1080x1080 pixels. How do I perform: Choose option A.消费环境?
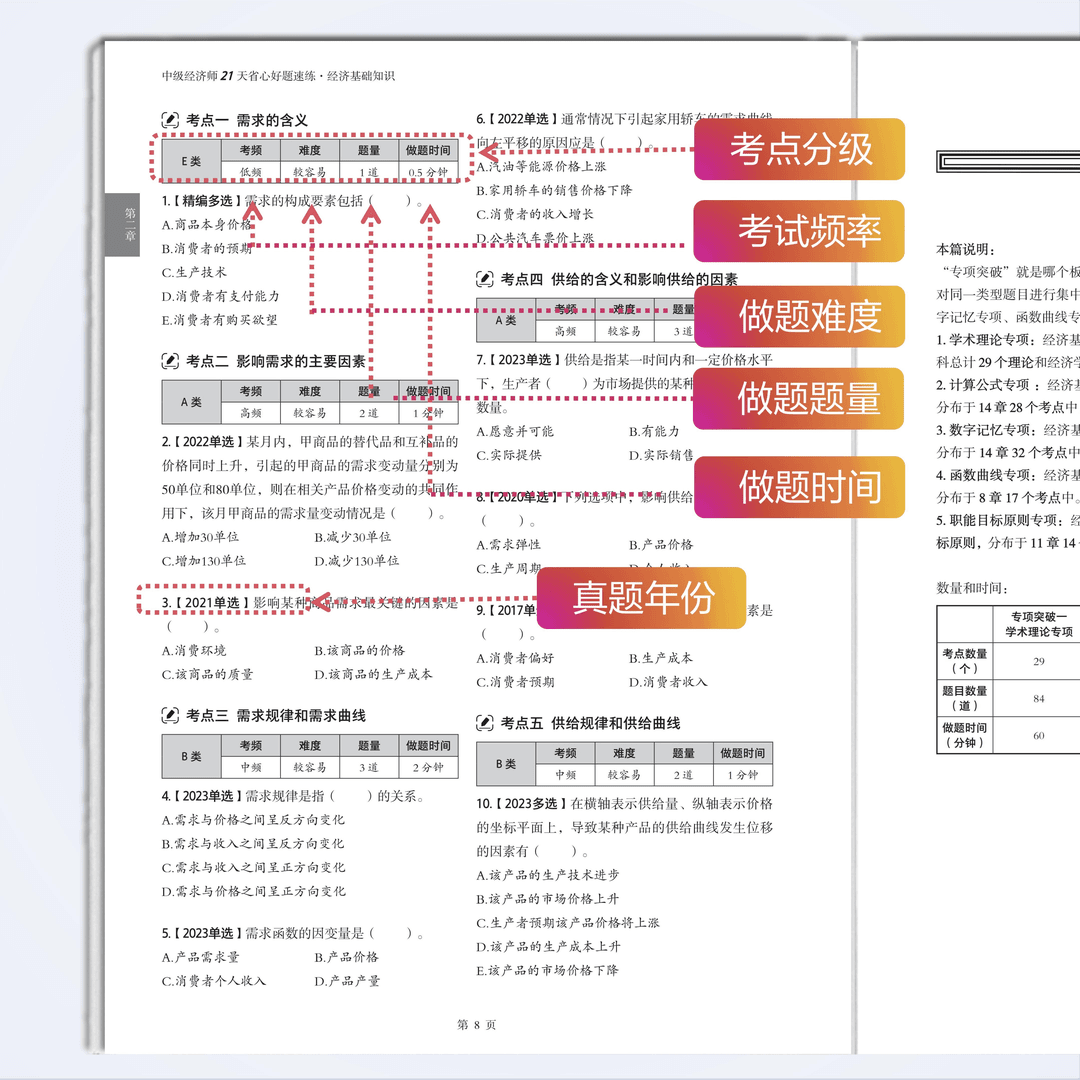[x=194, y=650]
